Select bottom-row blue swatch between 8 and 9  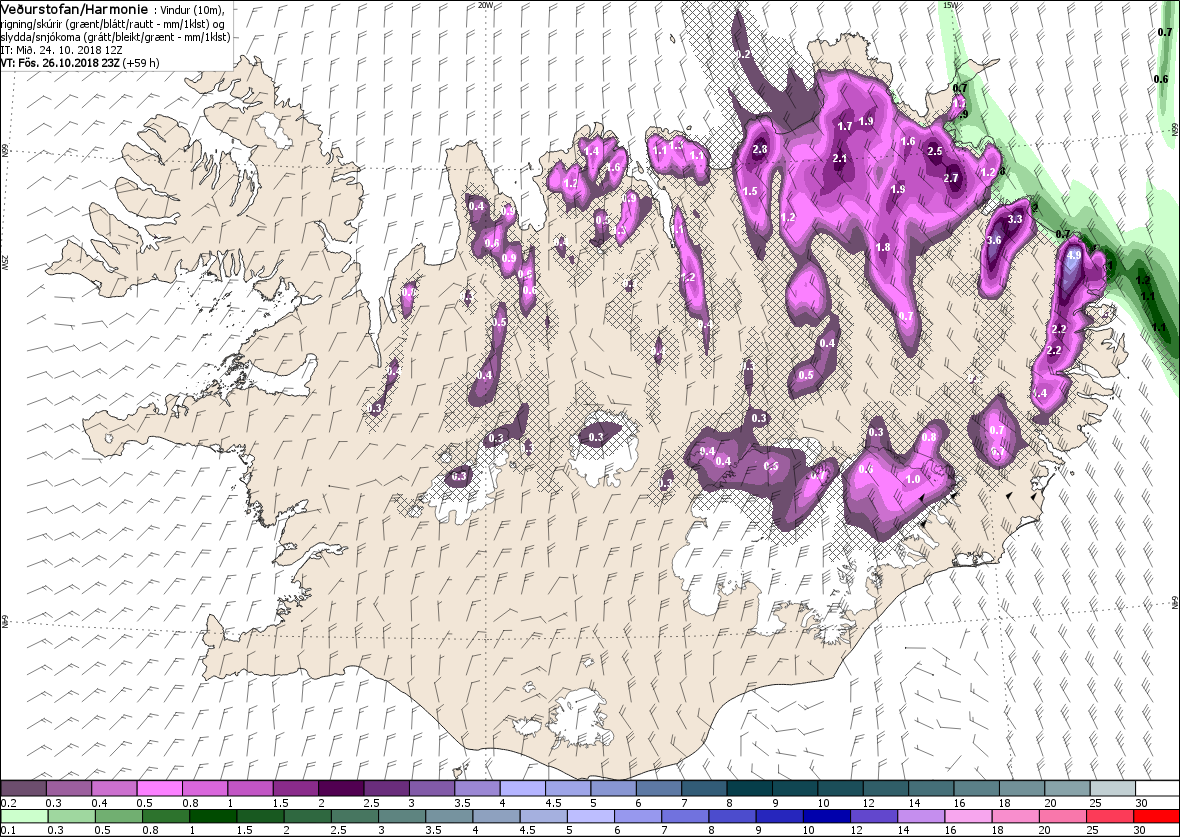(x=732, y=816)
